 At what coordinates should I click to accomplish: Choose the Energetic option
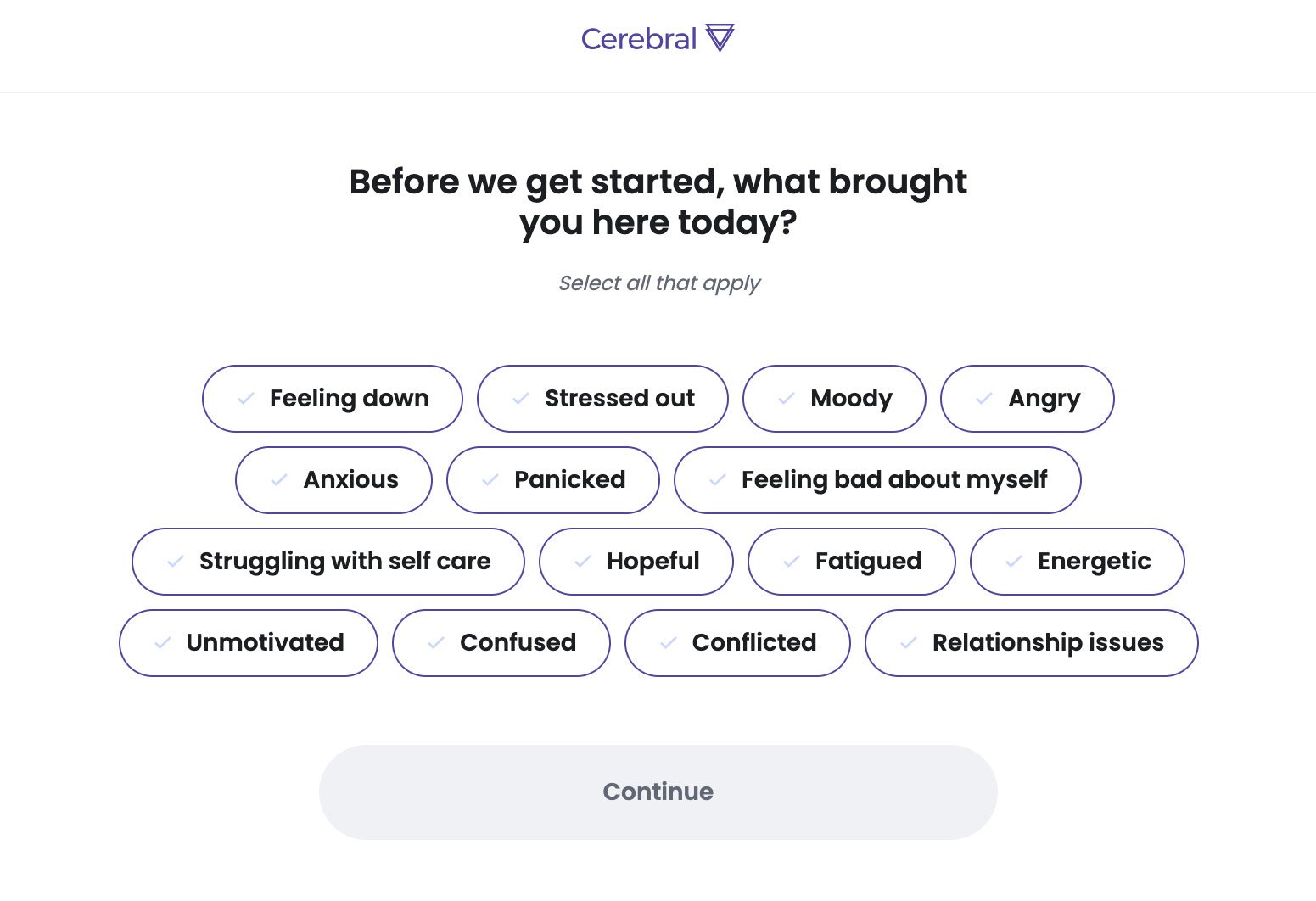point(1078,562)
